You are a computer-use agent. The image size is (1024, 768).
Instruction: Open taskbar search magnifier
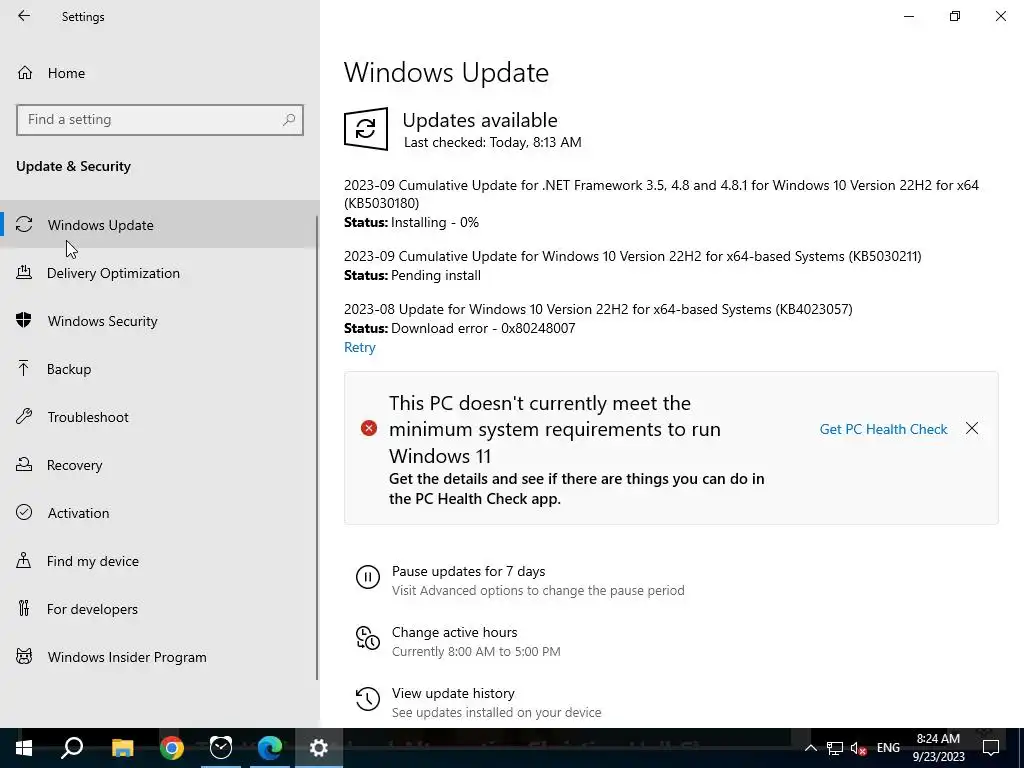[x=72, y=748]
